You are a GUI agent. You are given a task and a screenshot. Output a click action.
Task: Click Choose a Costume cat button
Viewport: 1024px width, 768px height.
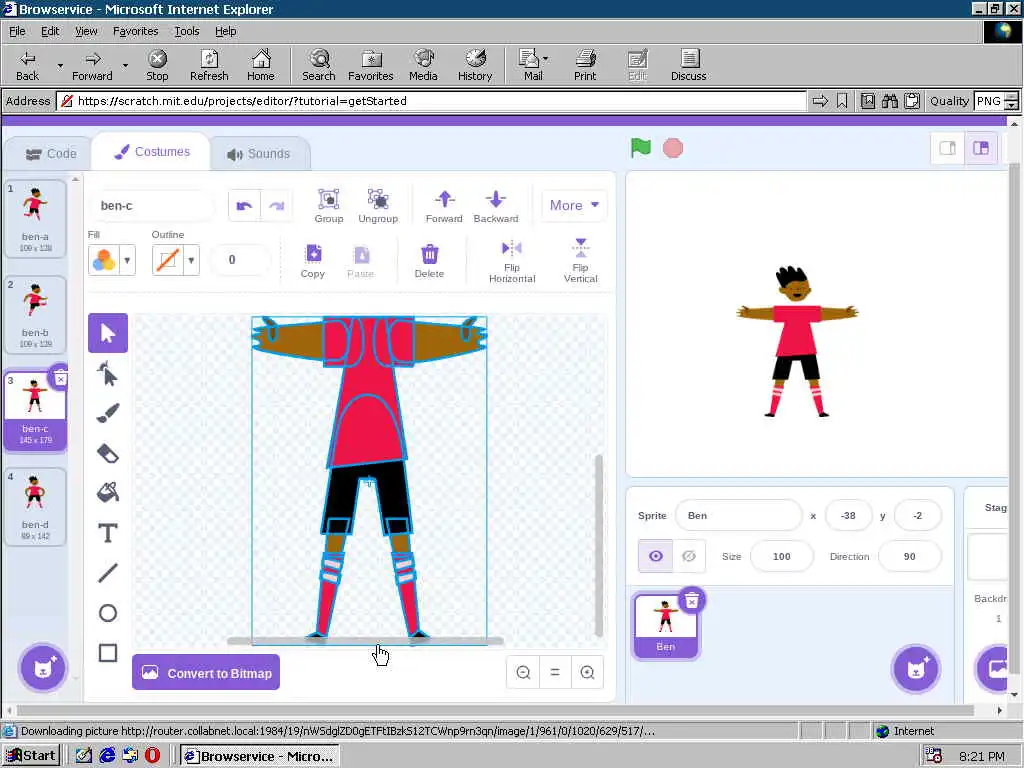(42, 668)
